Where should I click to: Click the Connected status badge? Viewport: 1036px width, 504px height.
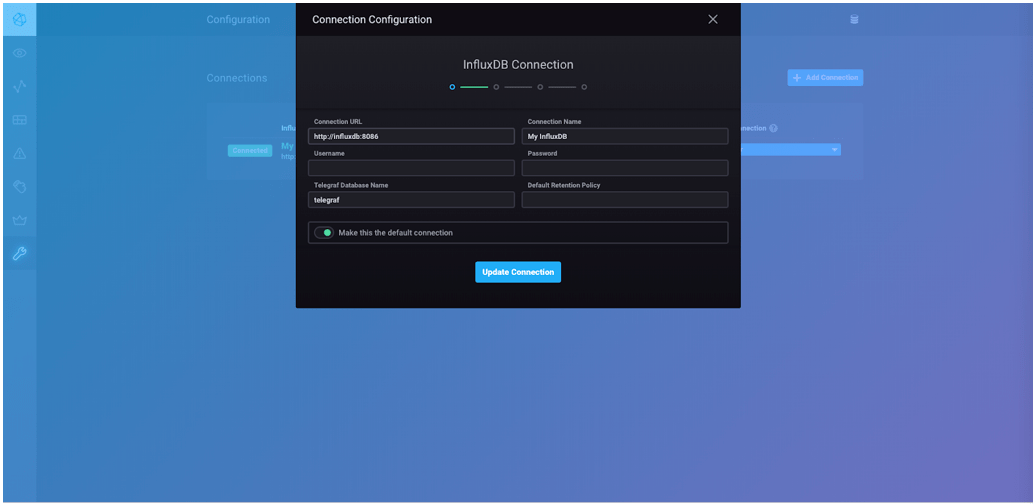tap(250, 151)
